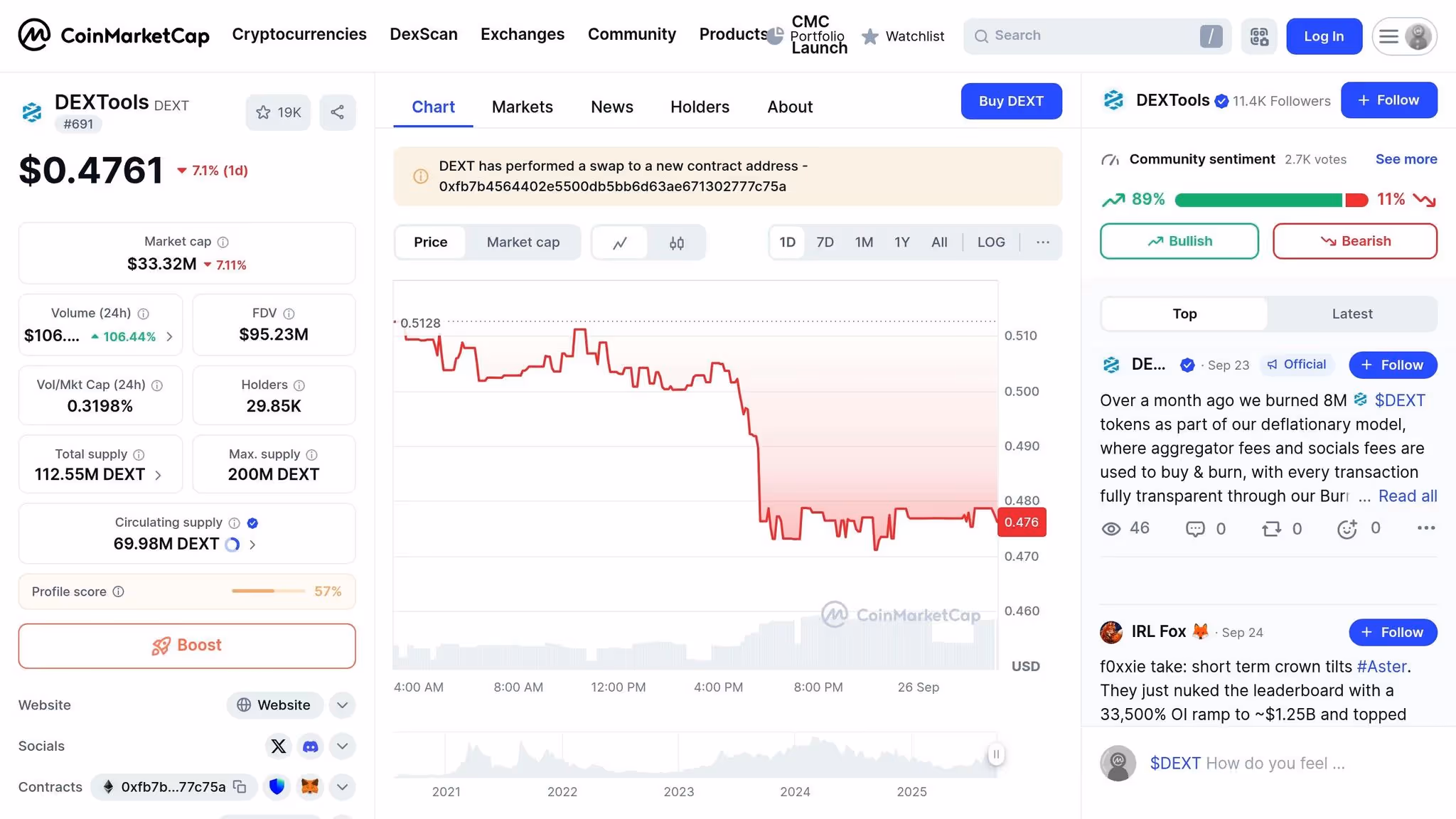This screenshot has width=1456, height=819.
Task: Open the DexScan menu item
Action: coord(423,33)
